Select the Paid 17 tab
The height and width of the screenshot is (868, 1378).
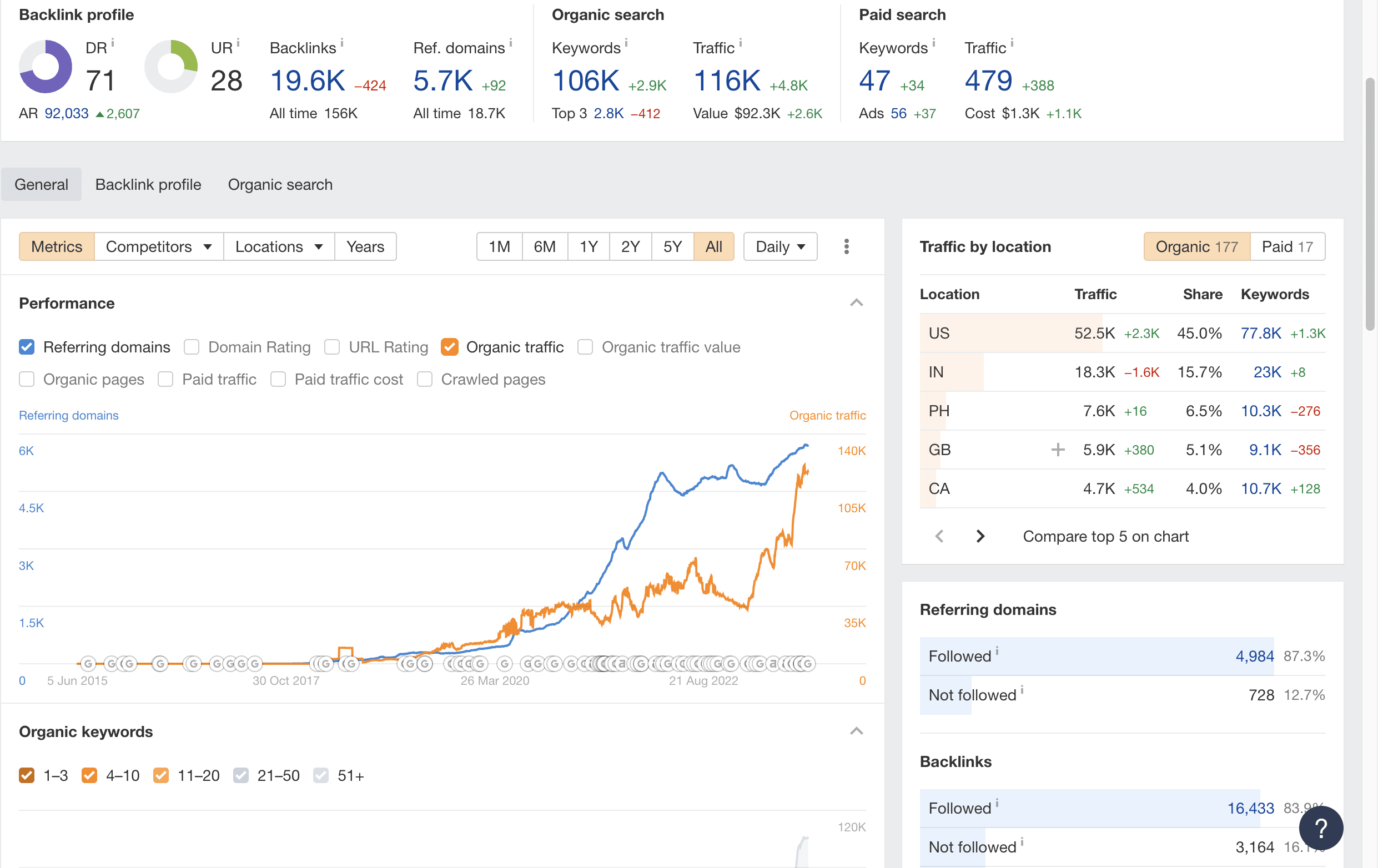tap(1287, 246)
